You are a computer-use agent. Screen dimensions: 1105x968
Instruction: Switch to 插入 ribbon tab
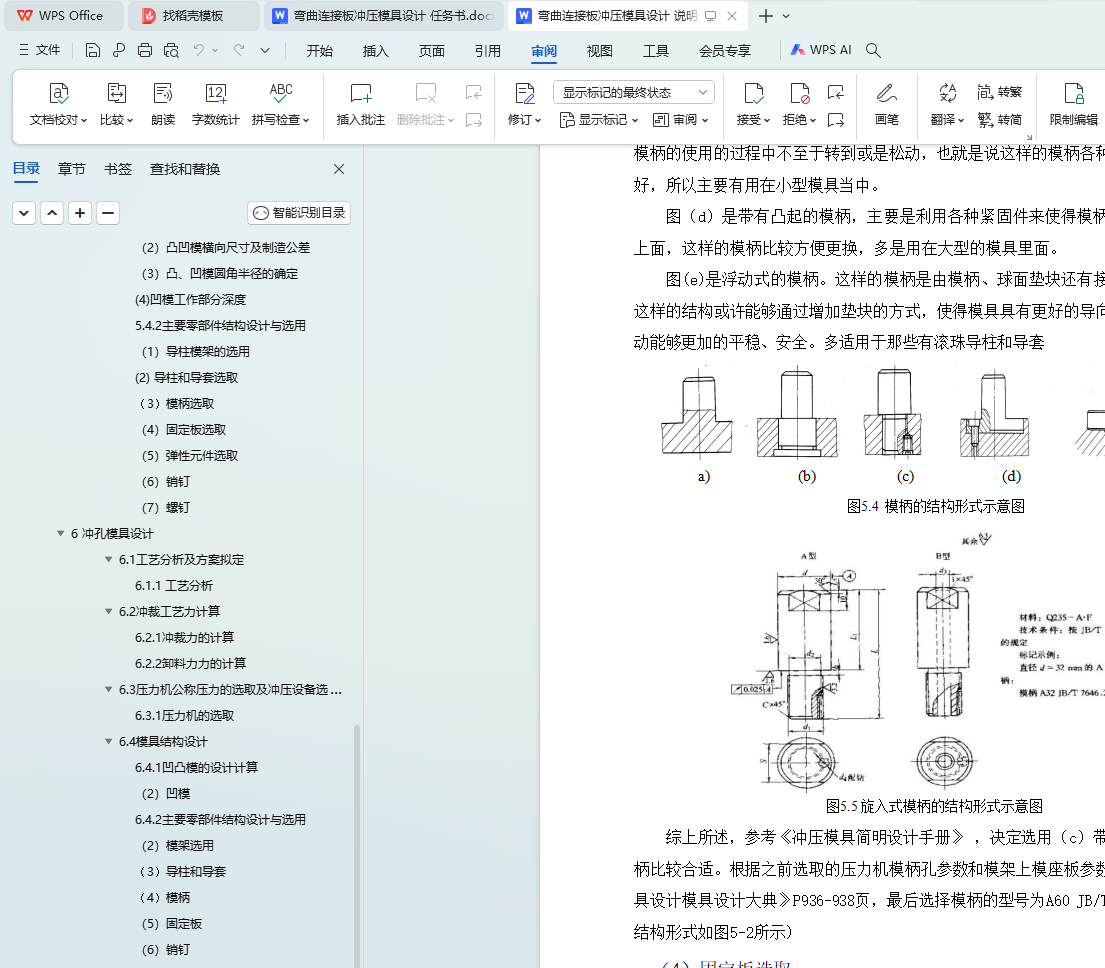click(376, 51)
